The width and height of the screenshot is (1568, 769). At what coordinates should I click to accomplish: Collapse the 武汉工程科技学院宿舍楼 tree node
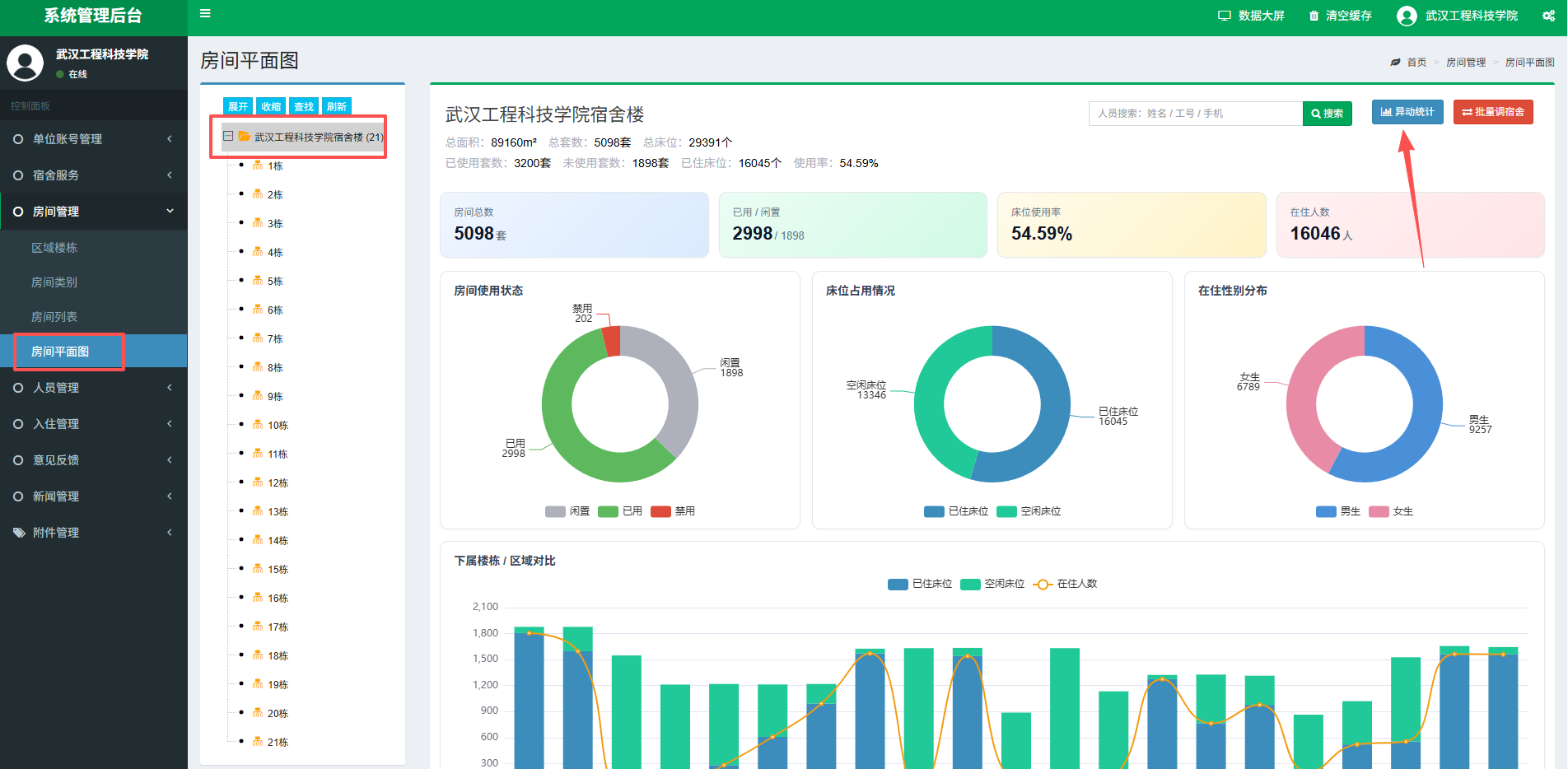228,137
